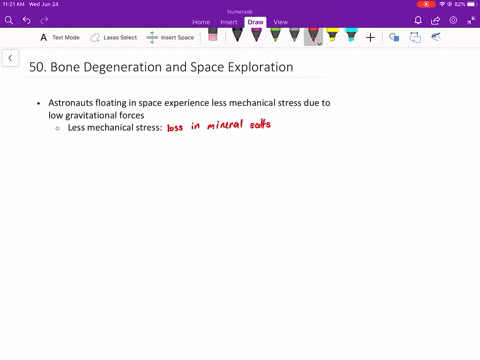Activate the Lasso Select tool
This screenshot has height=360, width=480.
[x=114, y=37]
